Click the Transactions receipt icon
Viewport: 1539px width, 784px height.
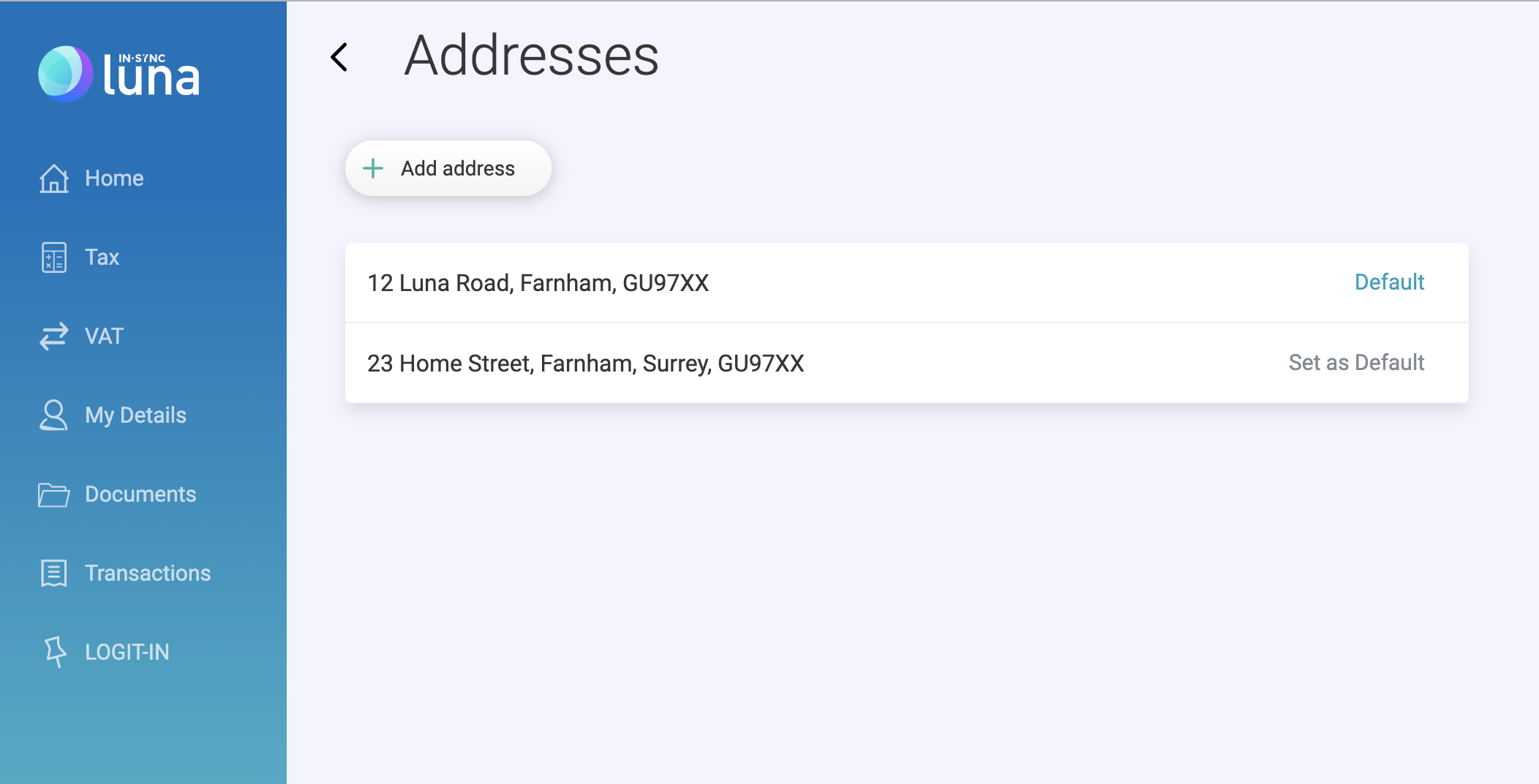[54, 573]
